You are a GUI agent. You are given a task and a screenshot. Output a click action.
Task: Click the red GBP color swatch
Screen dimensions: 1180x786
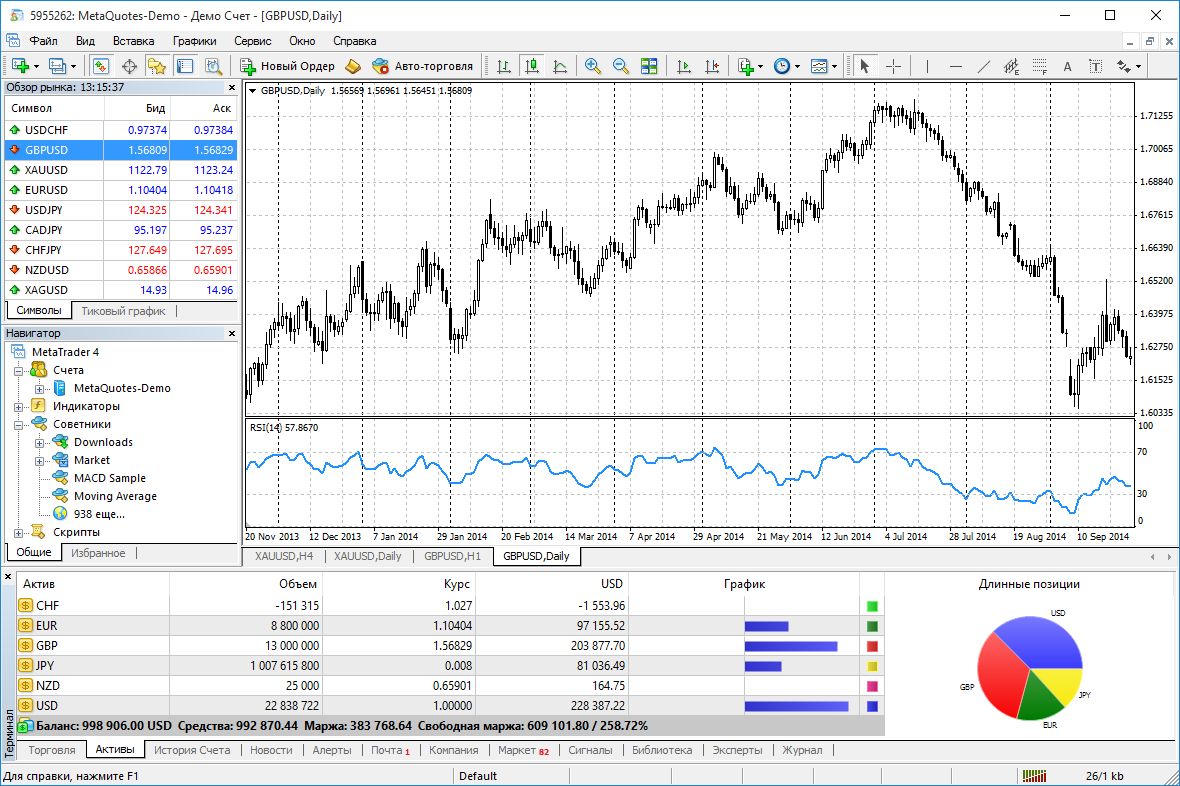point(872,646)
